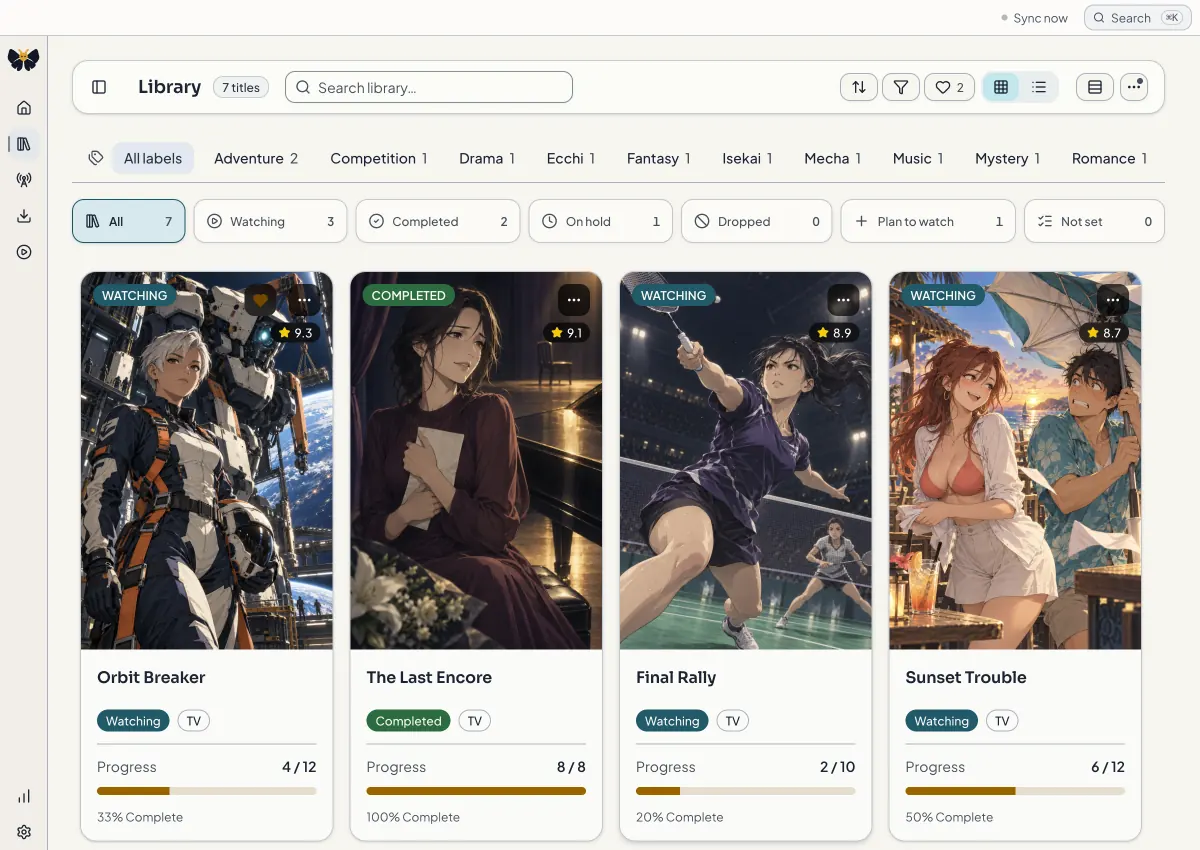Open the global Search box
The image size is (1200, 850).
point(1138,18)
